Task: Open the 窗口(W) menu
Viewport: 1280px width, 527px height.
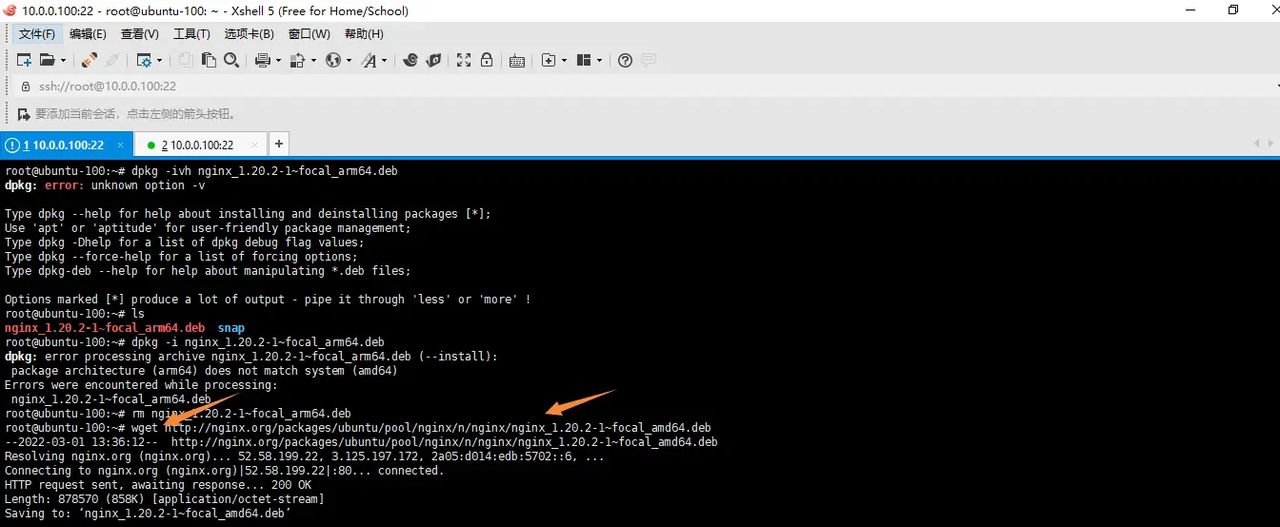Action: click(309, 34)
